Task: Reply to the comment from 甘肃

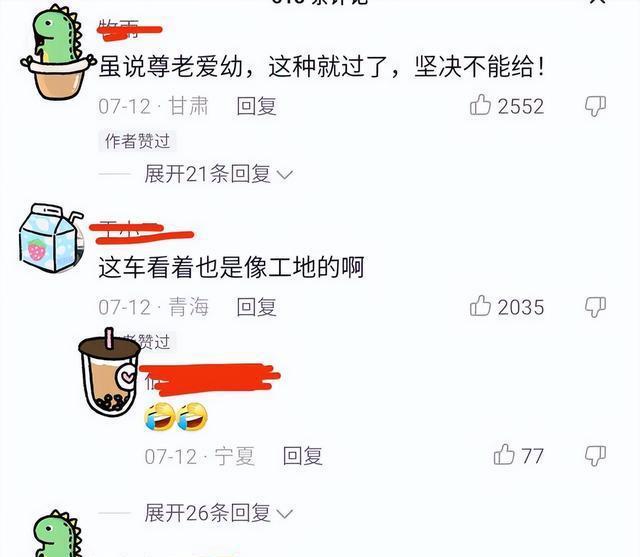Action: pos(256,106)
